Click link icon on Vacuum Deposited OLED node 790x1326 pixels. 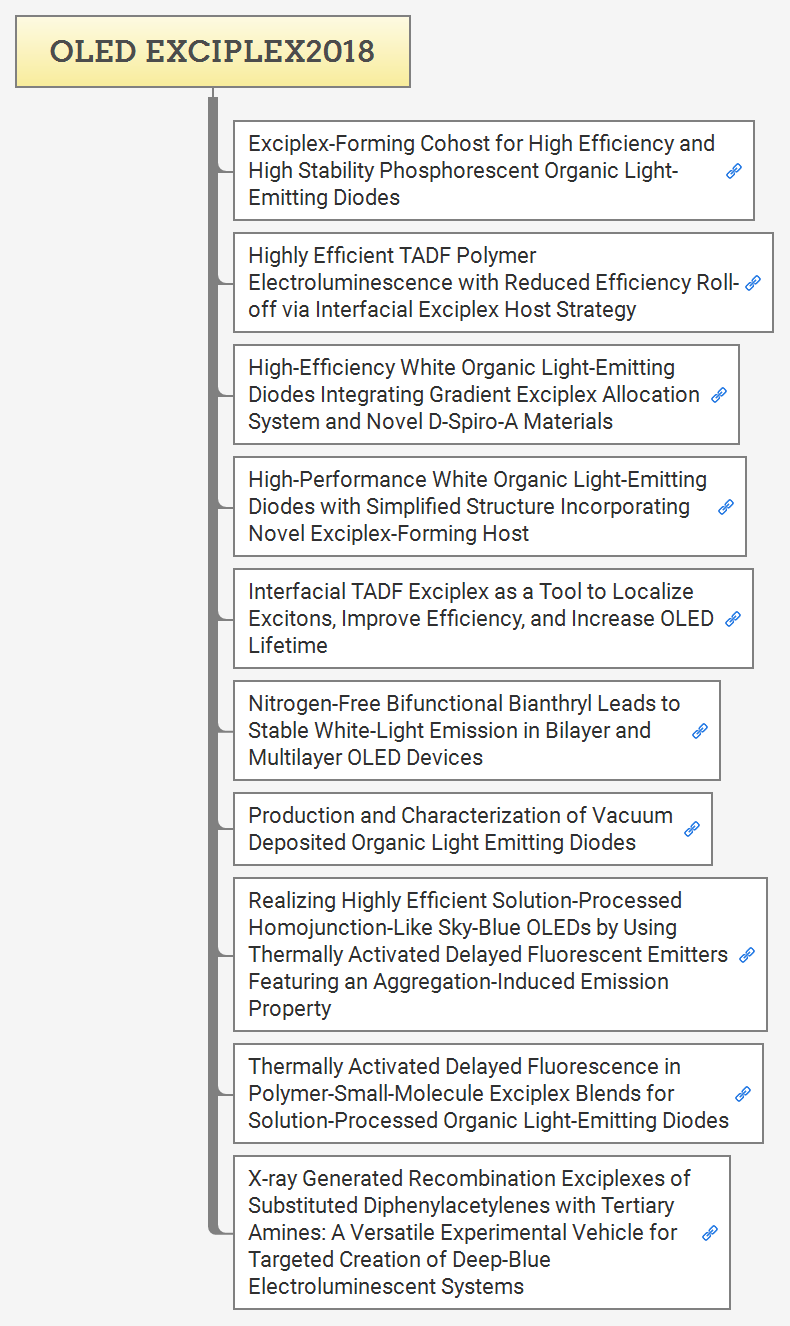692,829
